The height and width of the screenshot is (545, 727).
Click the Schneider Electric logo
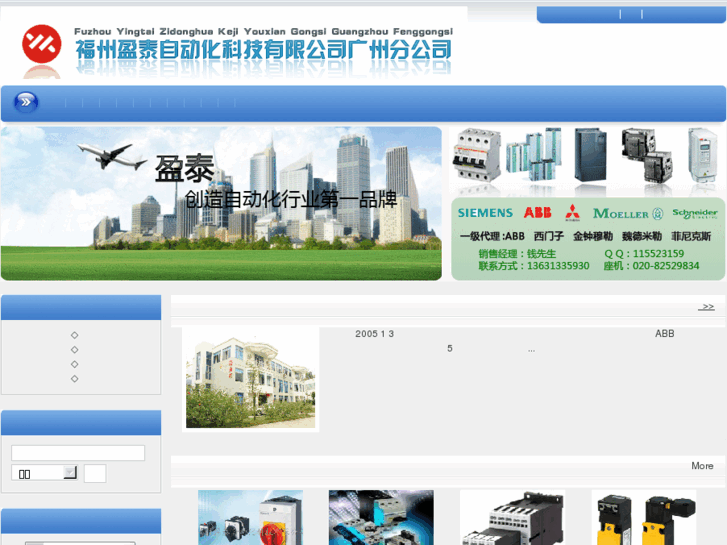695,213
